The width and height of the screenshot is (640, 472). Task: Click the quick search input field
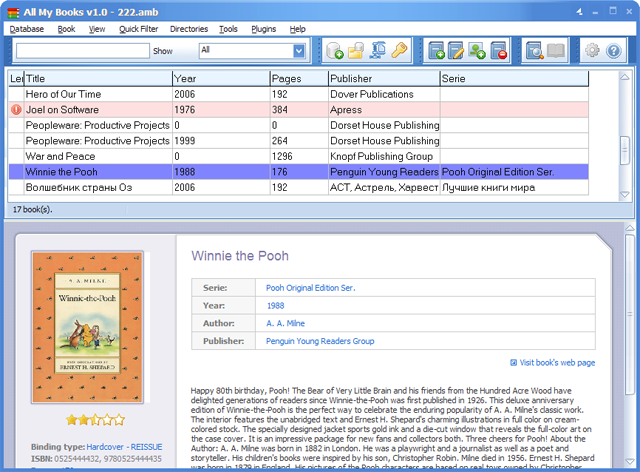83,51
